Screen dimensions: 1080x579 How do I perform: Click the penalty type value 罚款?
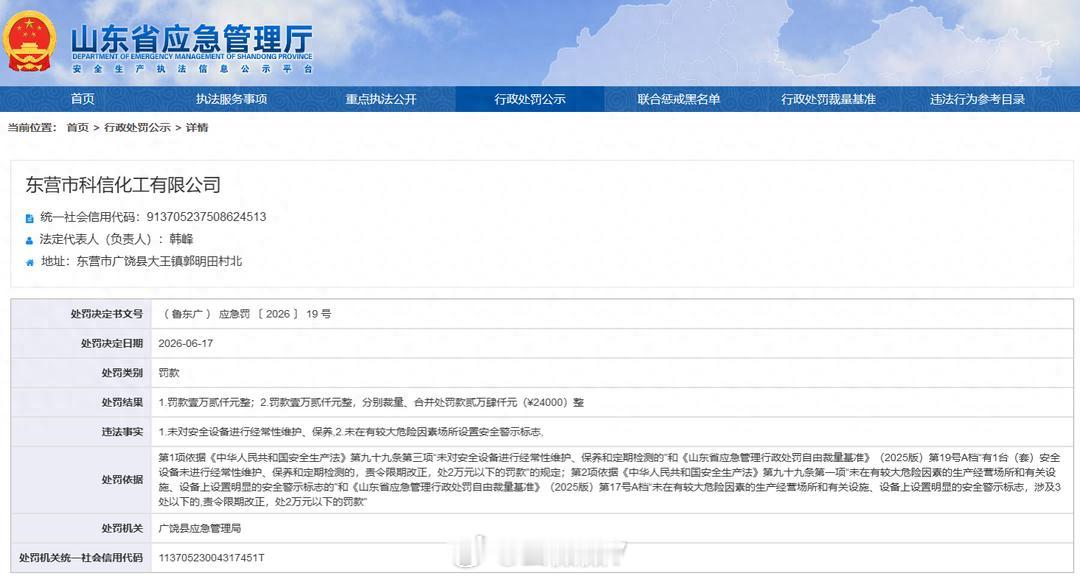coord(169,373)
